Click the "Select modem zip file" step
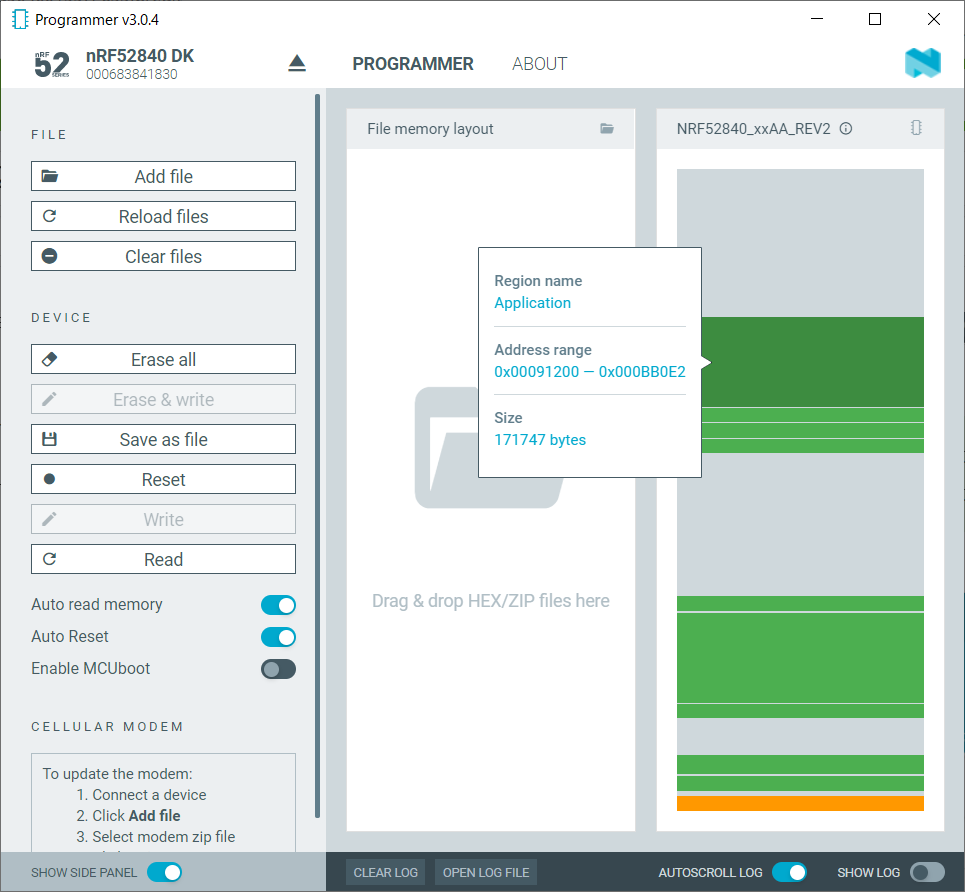The width and height of the screenshot is (965, 892). click(164, 837)
